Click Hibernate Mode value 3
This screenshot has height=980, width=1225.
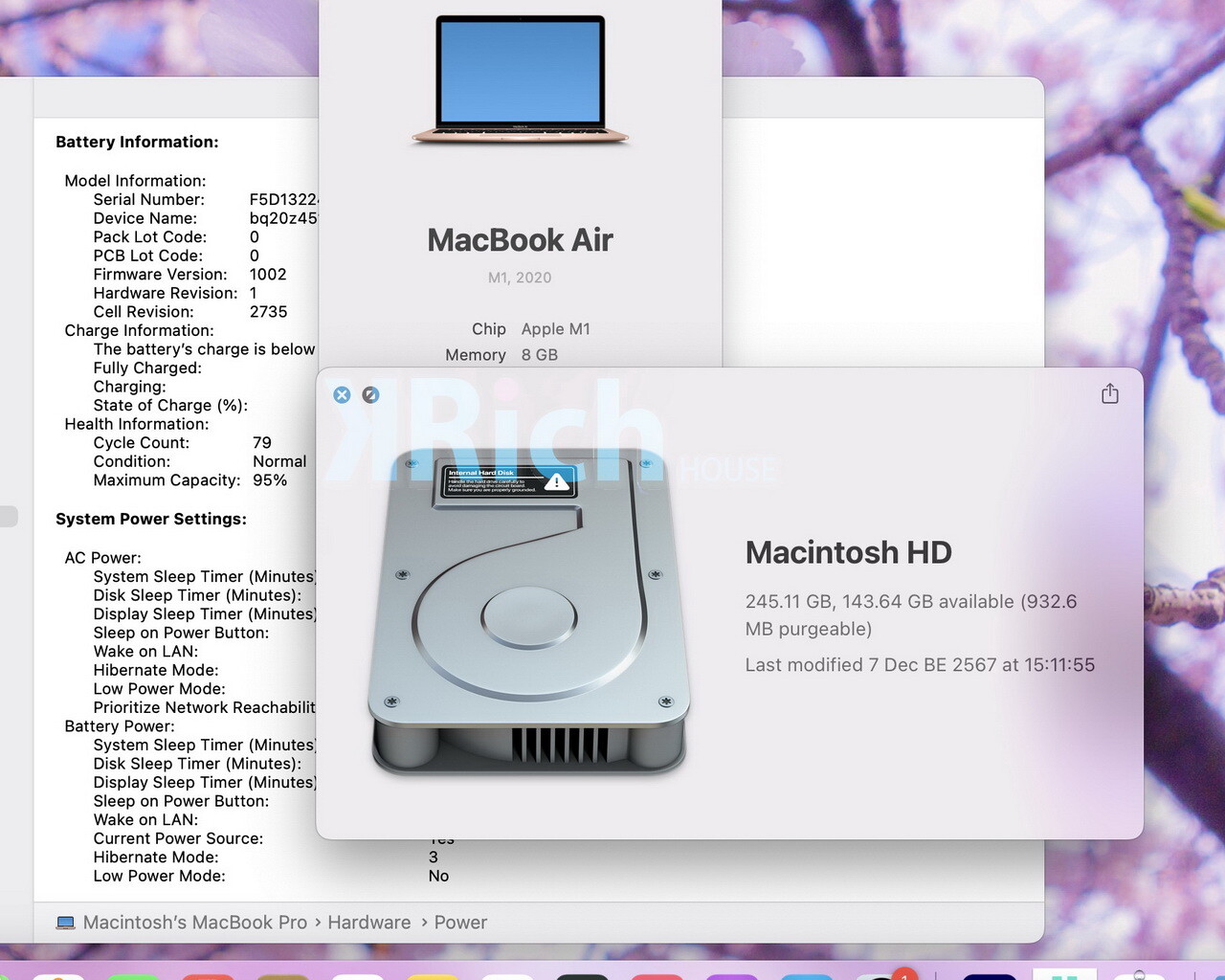click(434, 857)
